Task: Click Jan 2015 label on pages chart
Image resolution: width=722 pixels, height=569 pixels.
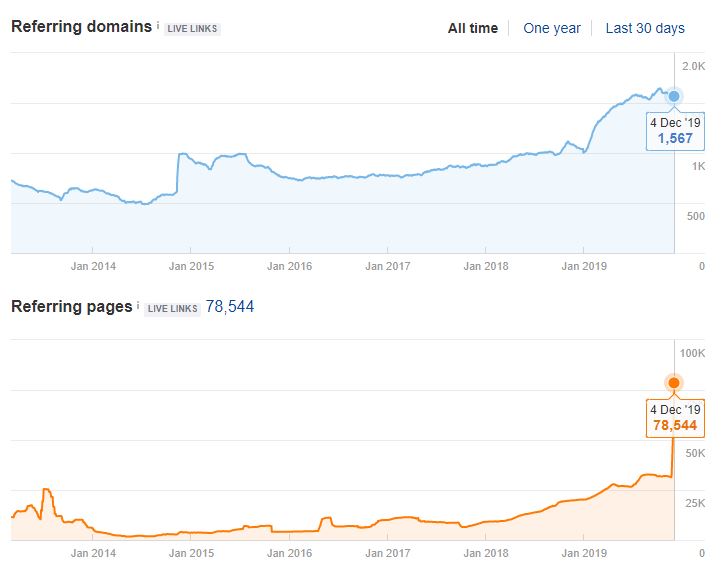Action: (x=191, y=553)
